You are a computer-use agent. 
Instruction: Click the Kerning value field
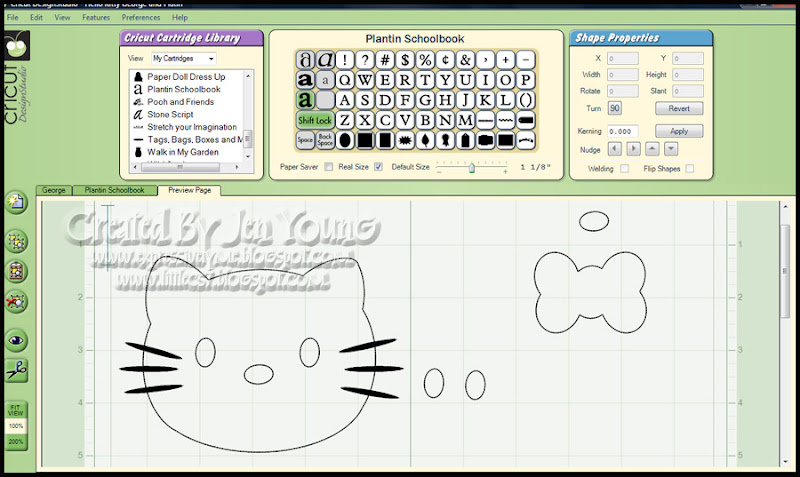click(x=623, y=131)
